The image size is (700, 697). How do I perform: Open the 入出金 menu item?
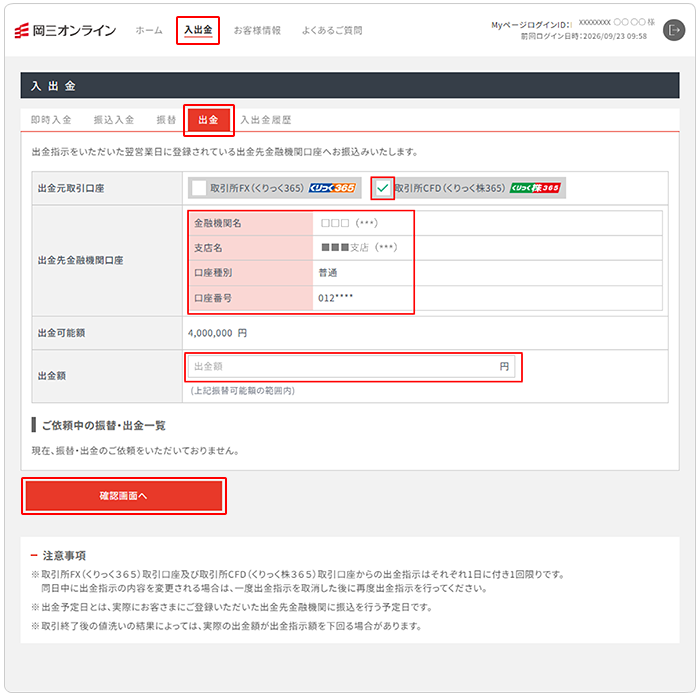click(198, 30)
